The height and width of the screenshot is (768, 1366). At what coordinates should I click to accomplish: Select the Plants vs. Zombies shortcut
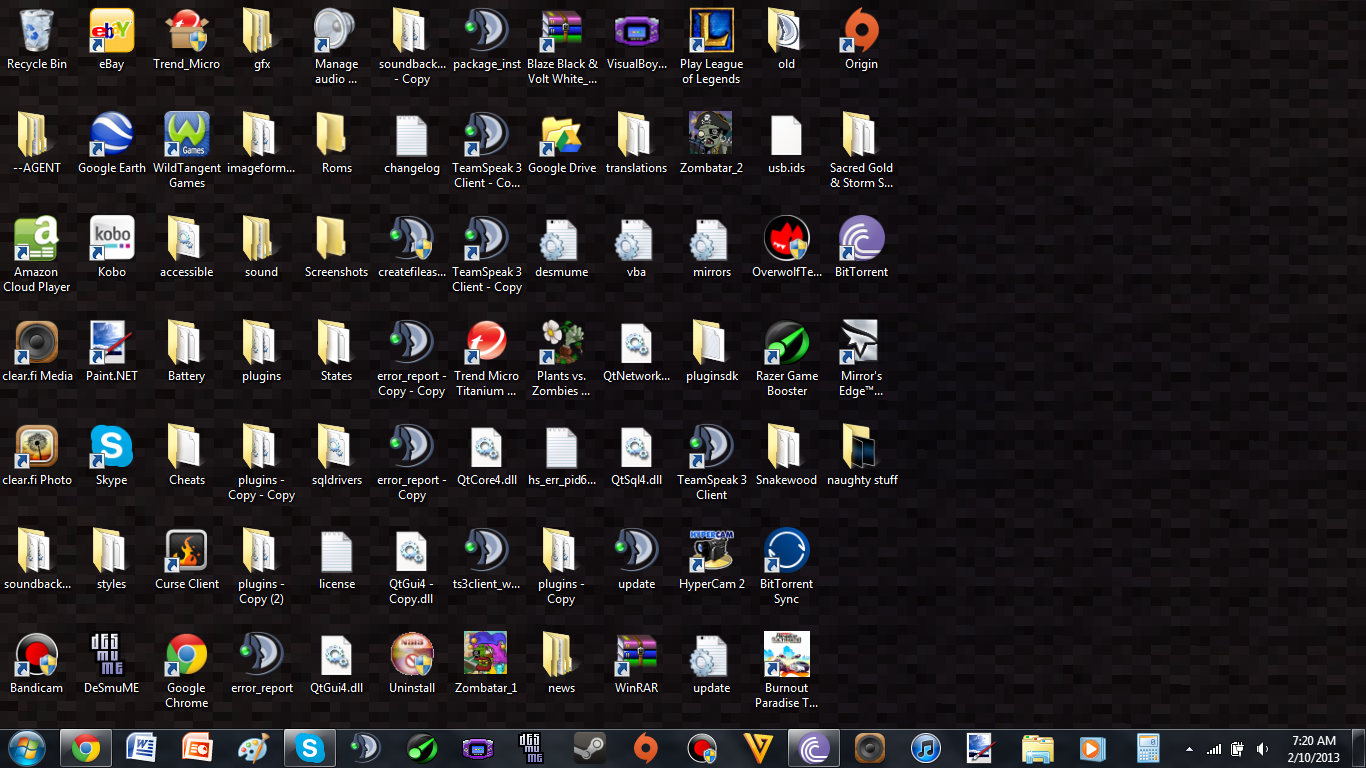pos(562,359)
